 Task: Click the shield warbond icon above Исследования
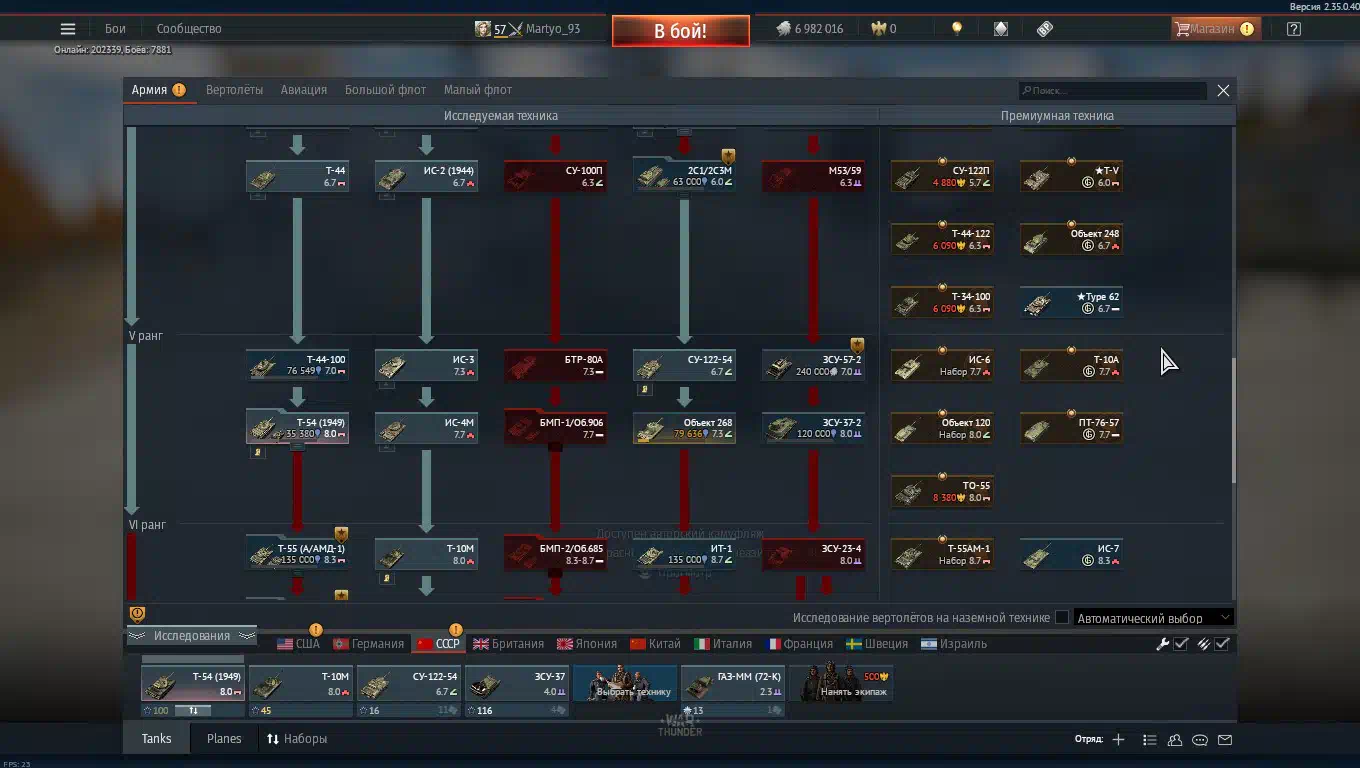(x=137, y=614)
